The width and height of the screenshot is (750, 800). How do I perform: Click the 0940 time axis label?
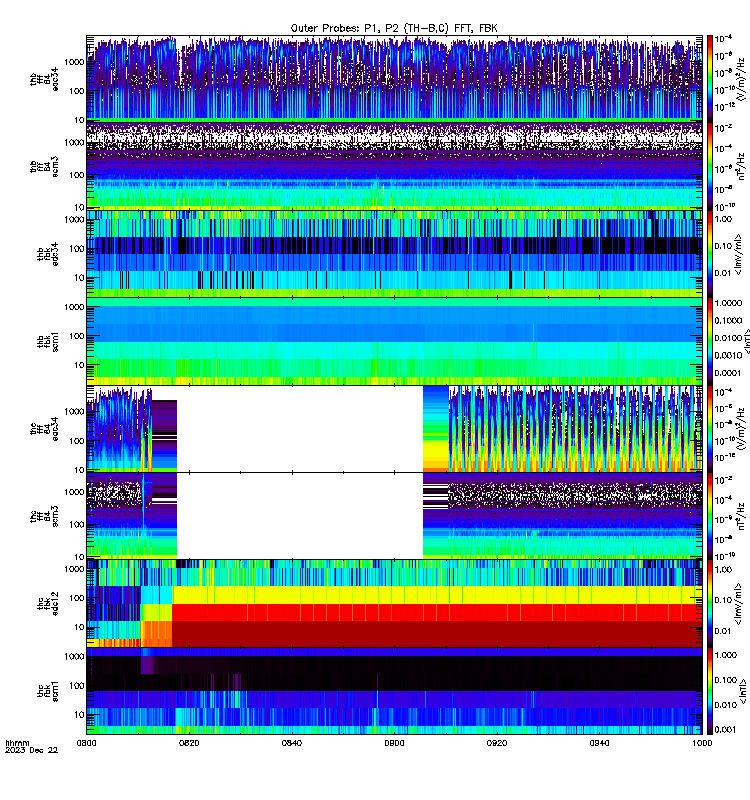[x=599, y=743]
